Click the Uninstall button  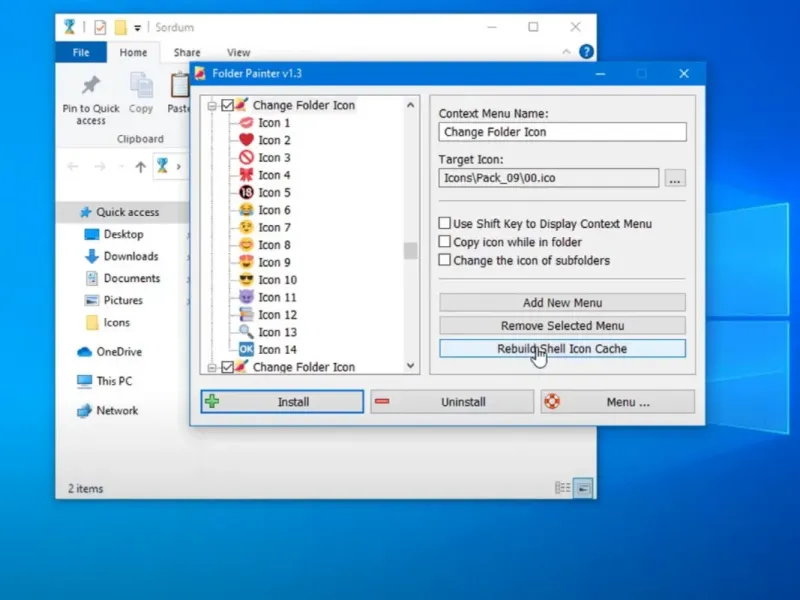[452, 402]
